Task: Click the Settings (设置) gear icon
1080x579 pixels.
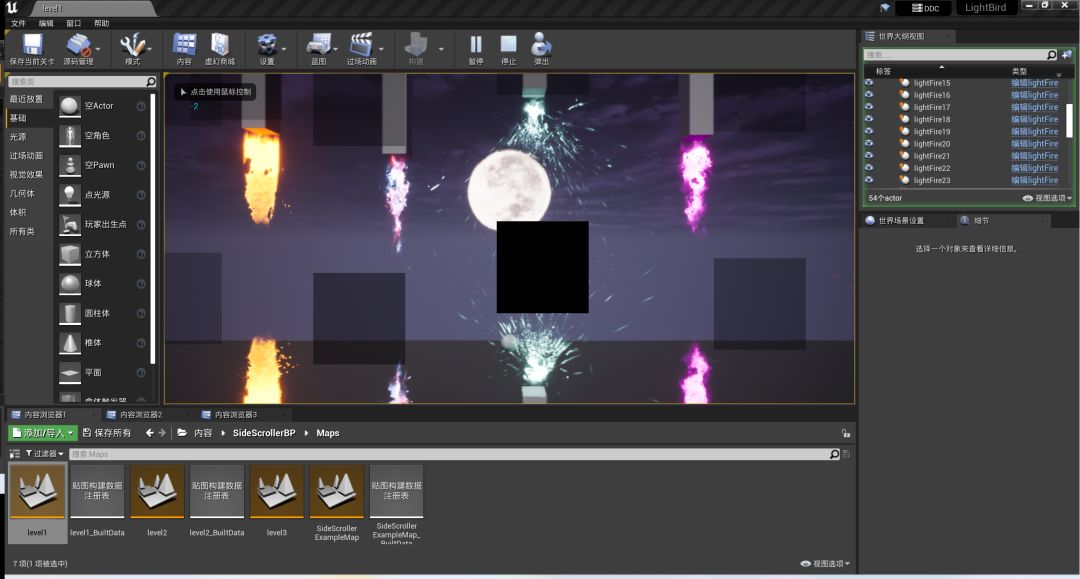Action: tap(266, 46)
